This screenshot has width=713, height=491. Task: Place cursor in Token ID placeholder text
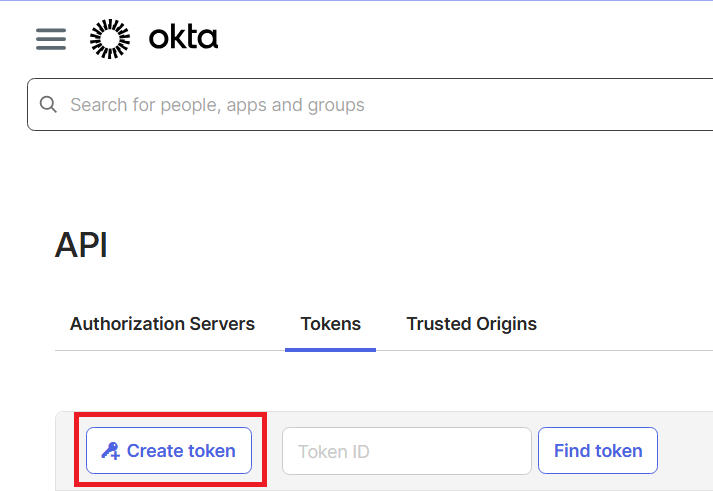[334, 452]
